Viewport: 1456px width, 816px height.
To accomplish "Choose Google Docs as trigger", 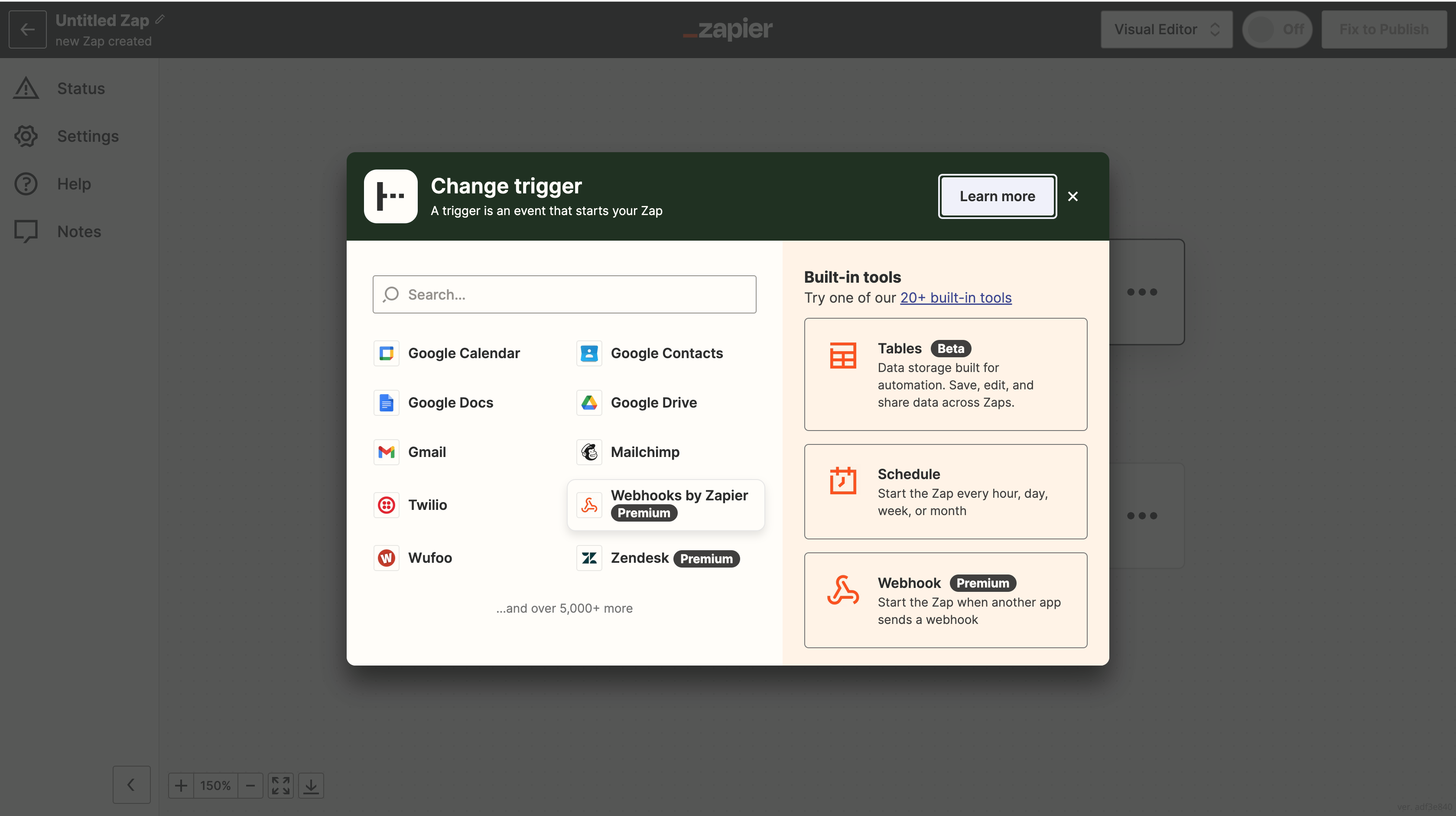I will (x=464, y=403).
